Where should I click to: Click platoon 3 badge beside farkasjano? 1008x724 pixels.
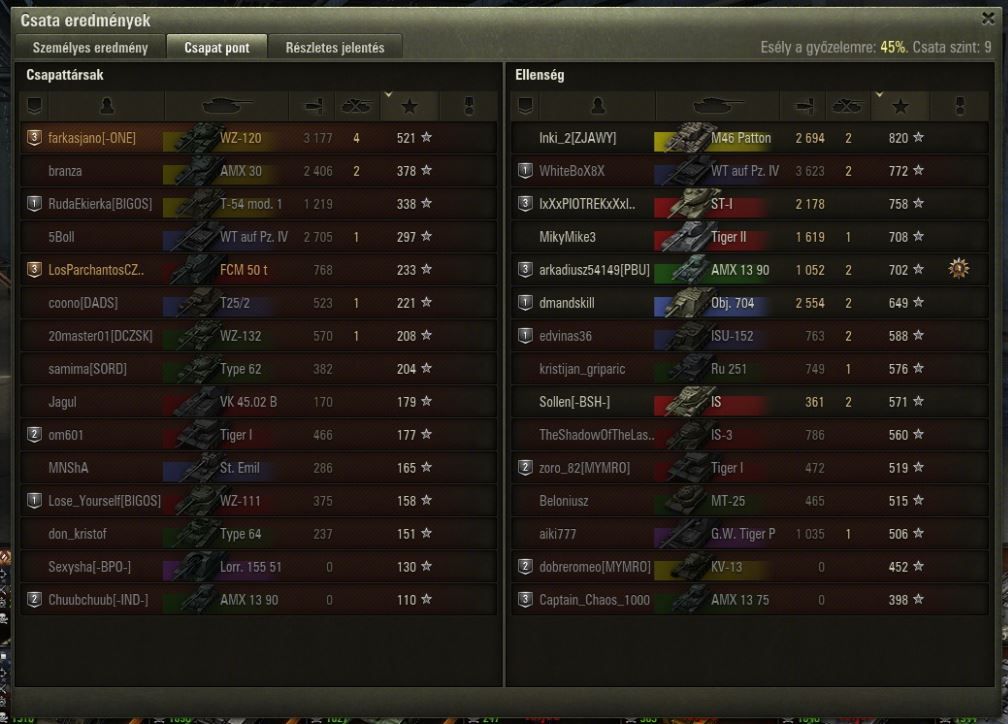click(x=34, y=138)
